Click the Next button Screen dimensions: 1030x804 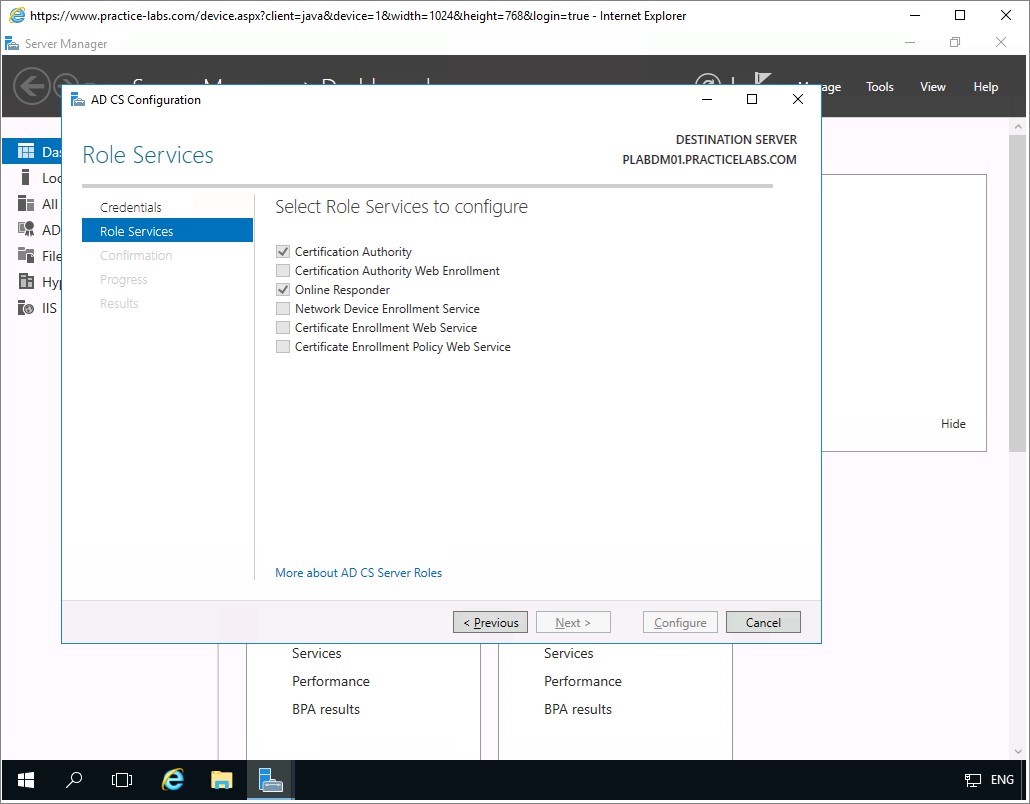point(573,622)
